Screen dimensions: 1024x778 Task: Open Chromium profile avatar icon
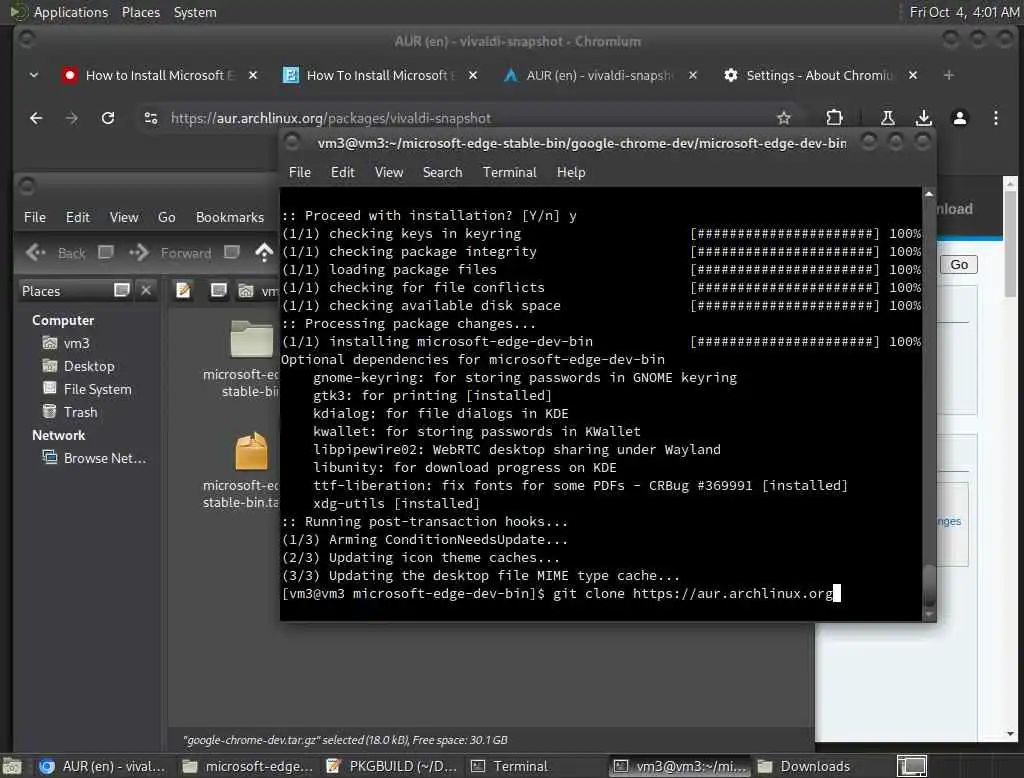click(959, 118)
